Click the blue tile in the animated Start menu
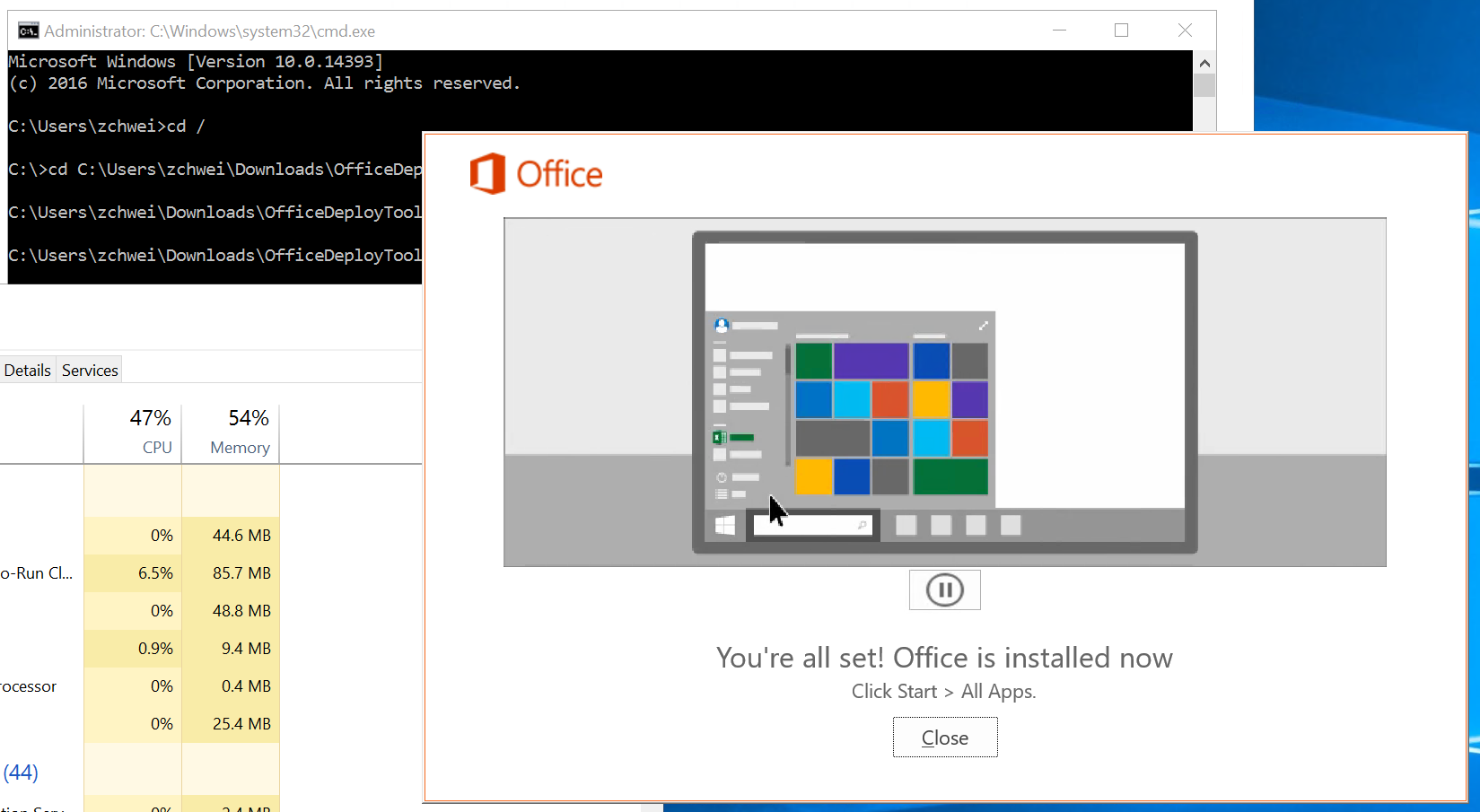Viewport: 1480px width, 812px height. tap(931, 359)
